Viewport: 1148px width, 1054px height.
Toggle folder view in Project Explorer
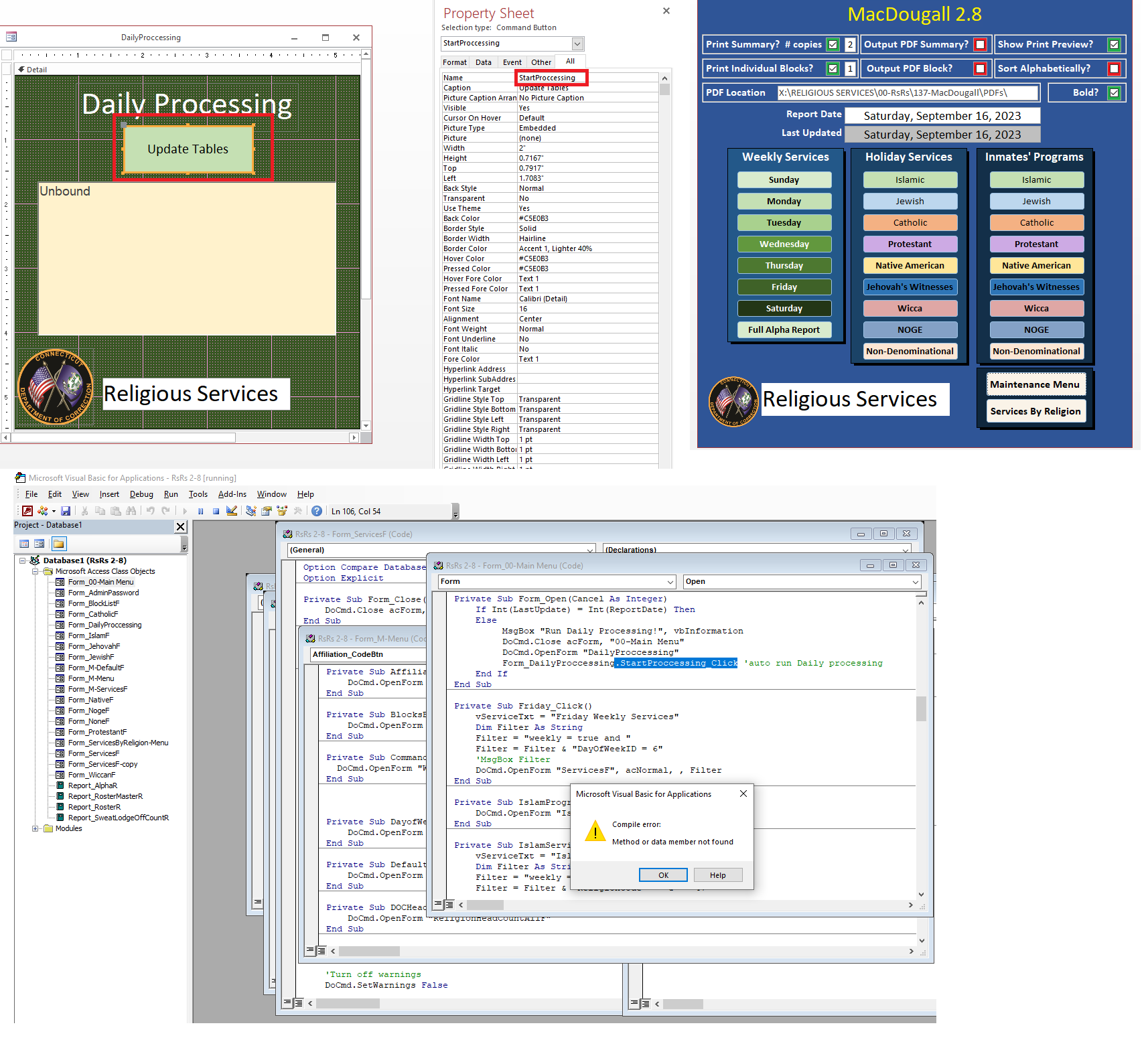[x=58, y=544]
